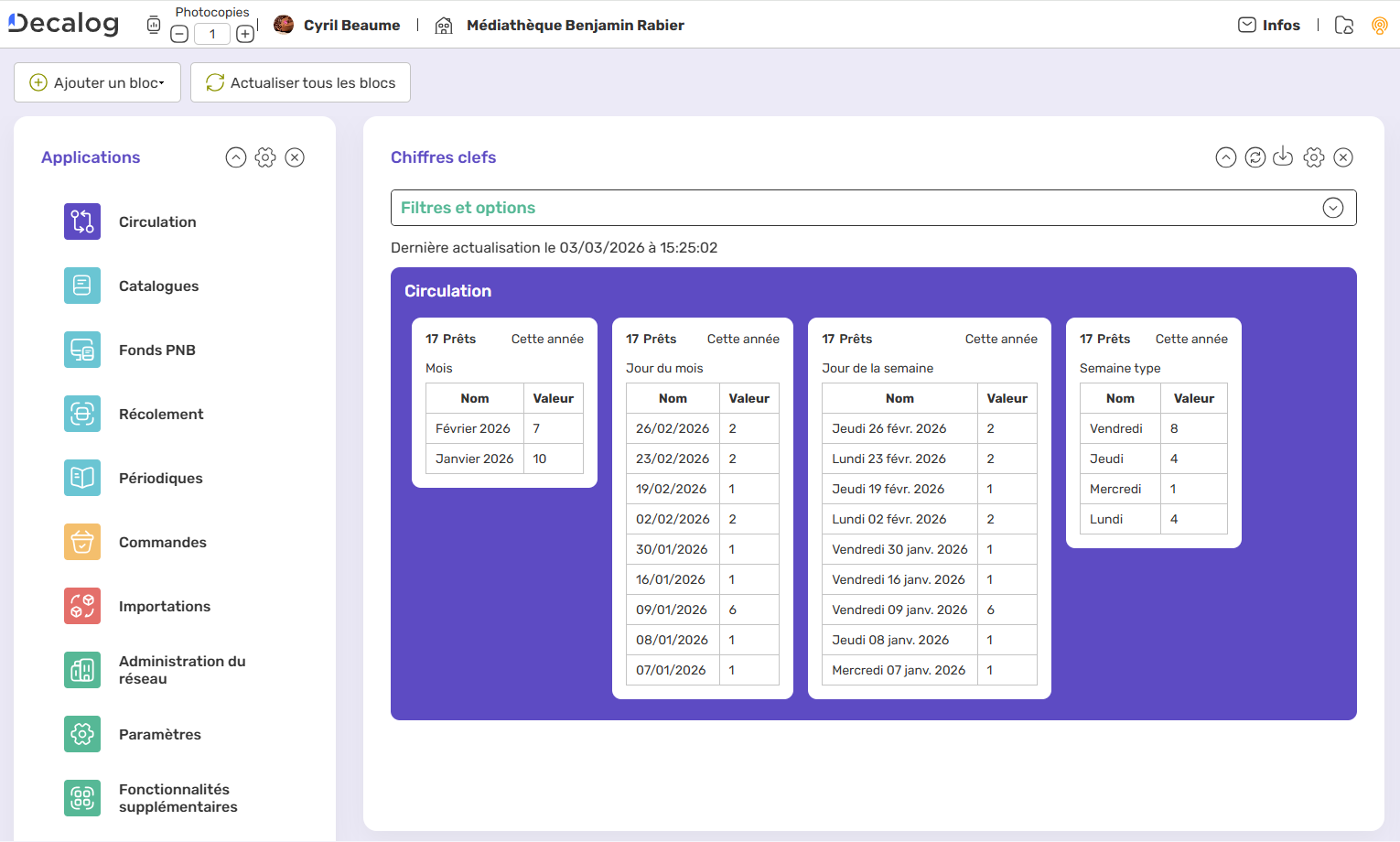Viewport: 1400px width, 842px height.
Task: Launch the Périodiques application
Action: [160, 478]
